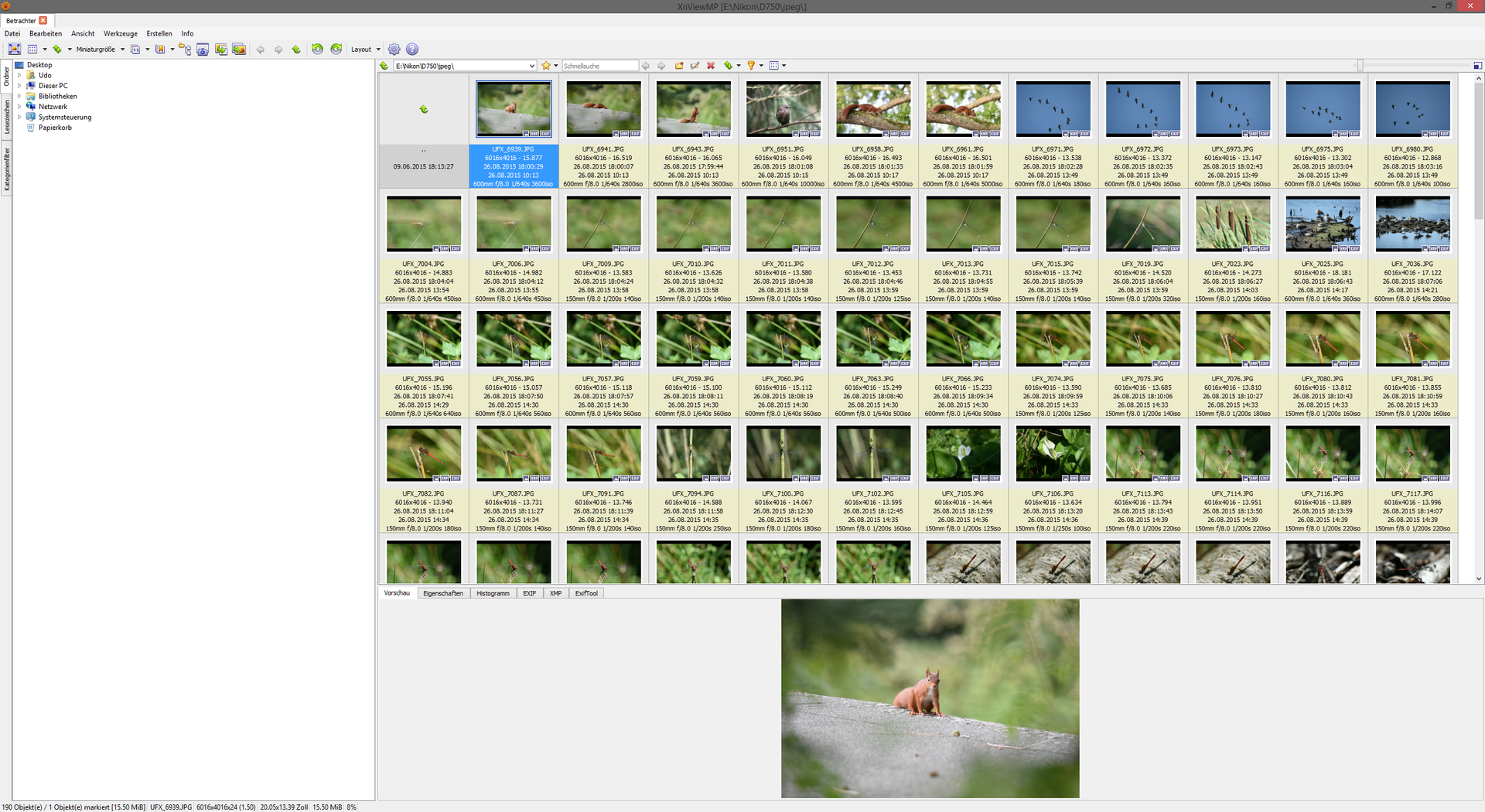Click the capture screenshot camera icon
The height and width of the screenshot is (812, 1485).
click(x=203, y=49)
